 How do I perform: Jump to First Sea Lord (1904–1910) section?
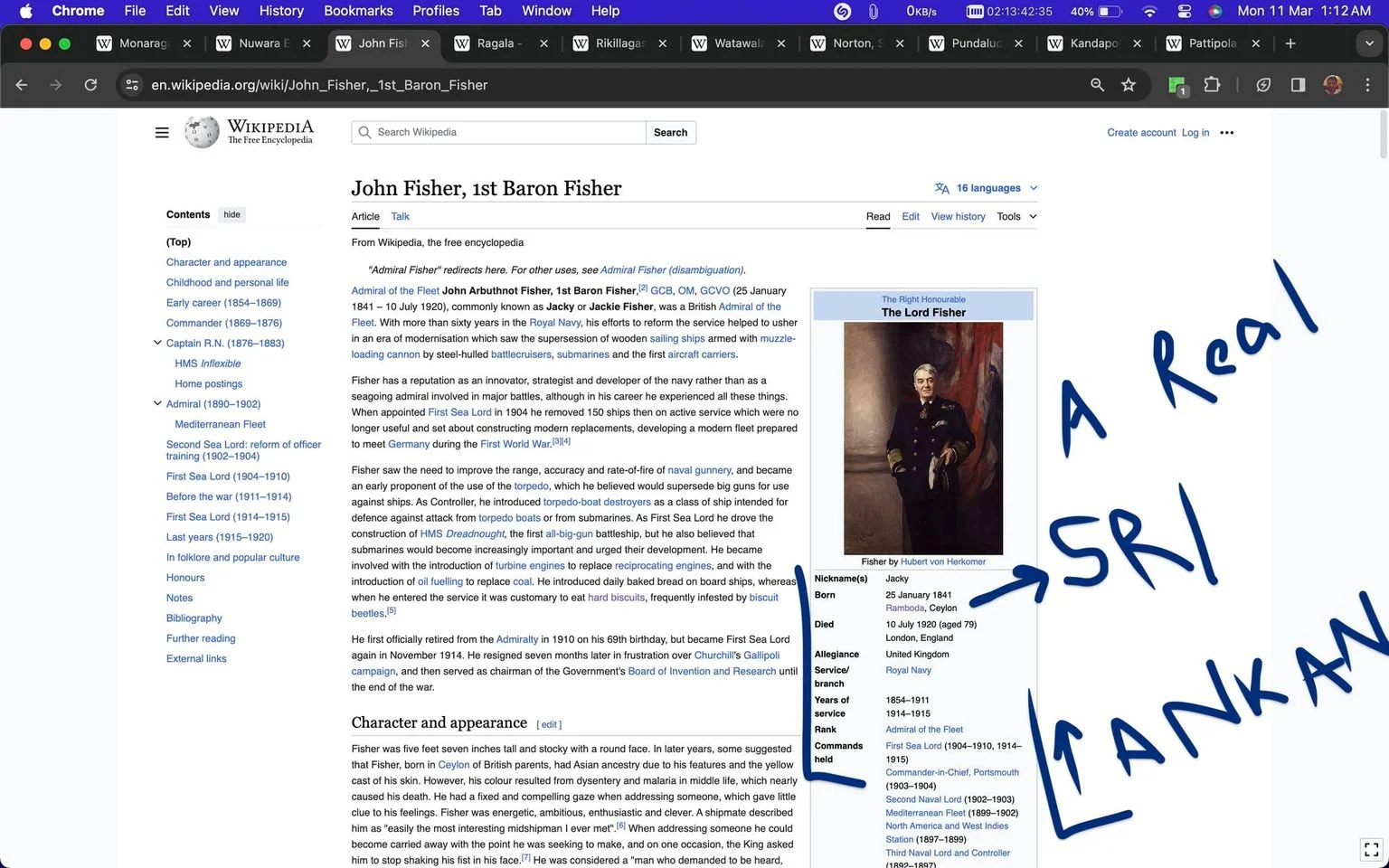pyautogui.click(x=228, y=476)
